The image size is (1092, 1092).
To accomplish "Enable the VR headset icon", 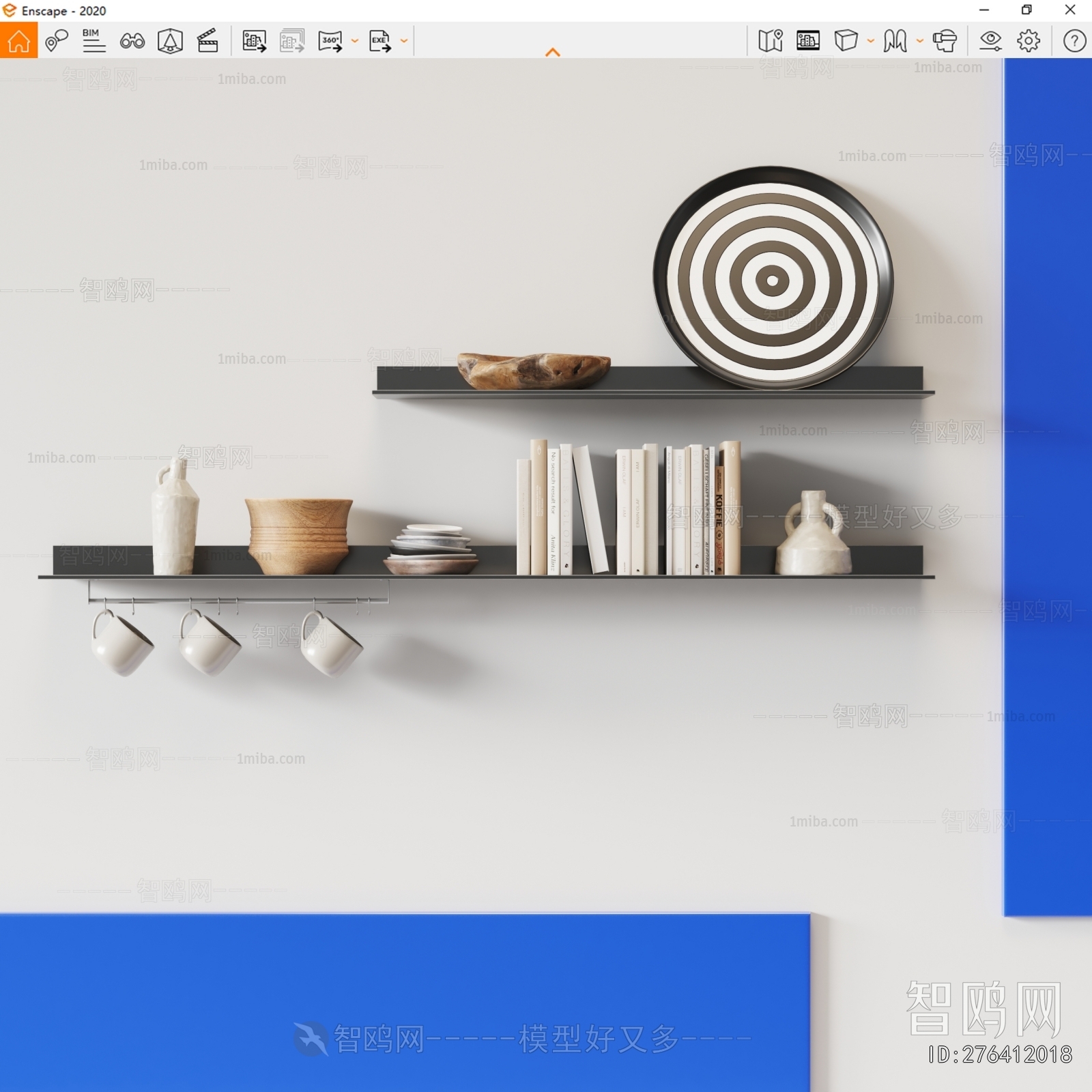I will 945,41.
